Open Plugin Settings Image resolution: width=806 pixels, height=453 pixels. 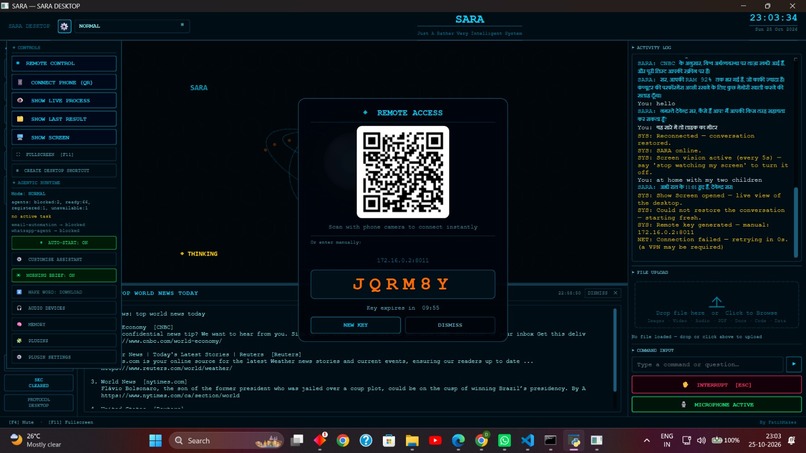(x=64, y=357)
